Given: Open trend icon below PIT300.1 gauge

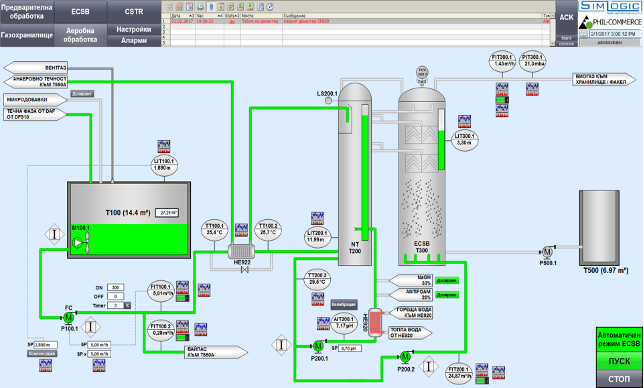Looking at the screenshot, I should (x=532, y=89).
